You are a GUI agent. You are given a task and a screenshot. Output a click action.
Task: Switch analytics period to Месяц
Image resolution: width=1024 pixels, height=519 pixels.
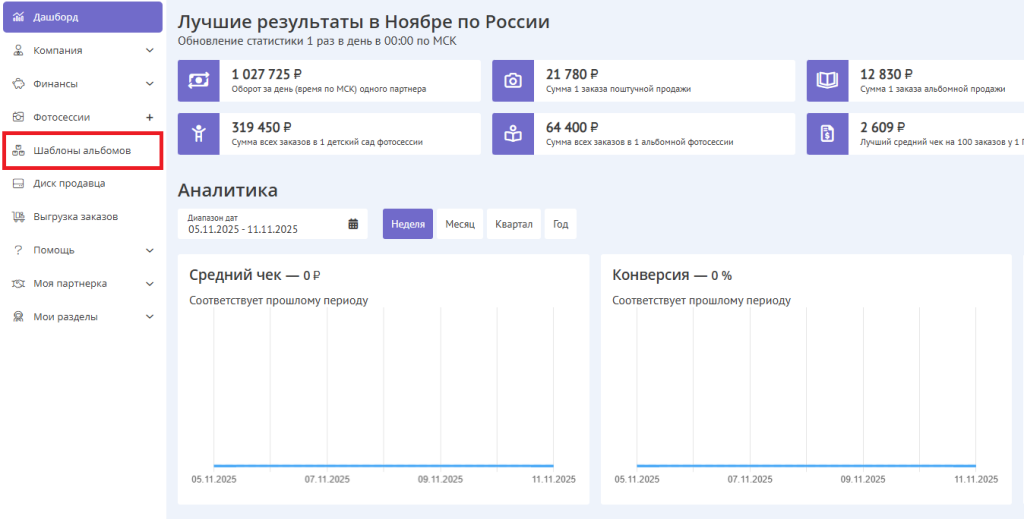(460, 224)
